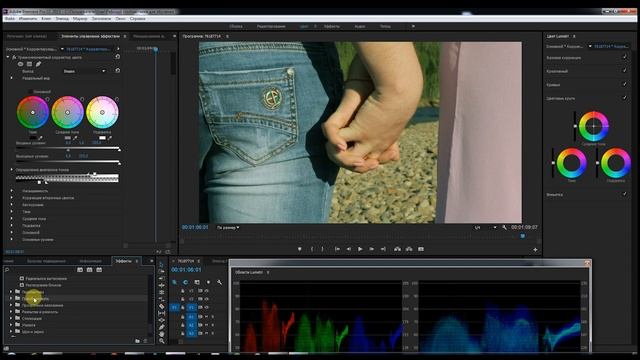Click the Lift button in program monitor
Image resolution: width=640 pixels, height=360 pixels.
coord(397,249)
